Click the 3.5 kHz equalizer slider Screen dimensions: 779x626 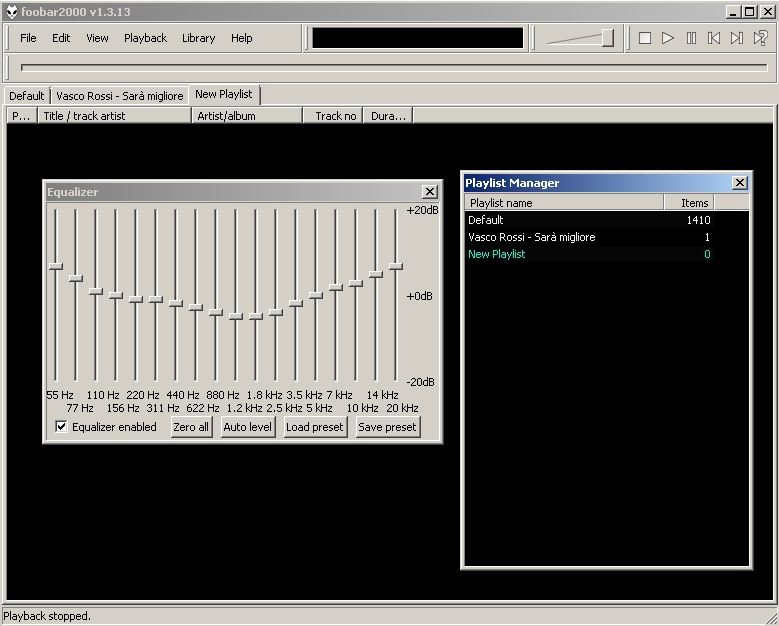296,303
